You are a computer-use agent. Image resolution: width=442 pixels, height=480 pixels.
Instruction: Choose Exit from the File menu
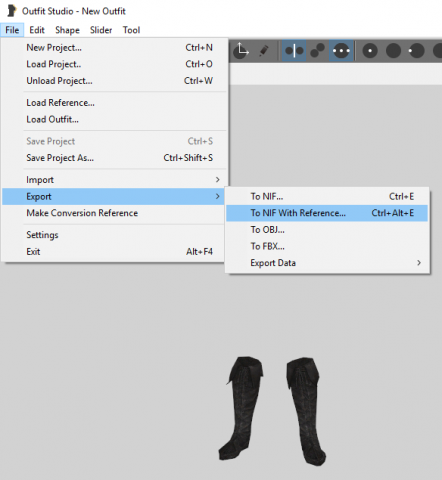[114, 252]
